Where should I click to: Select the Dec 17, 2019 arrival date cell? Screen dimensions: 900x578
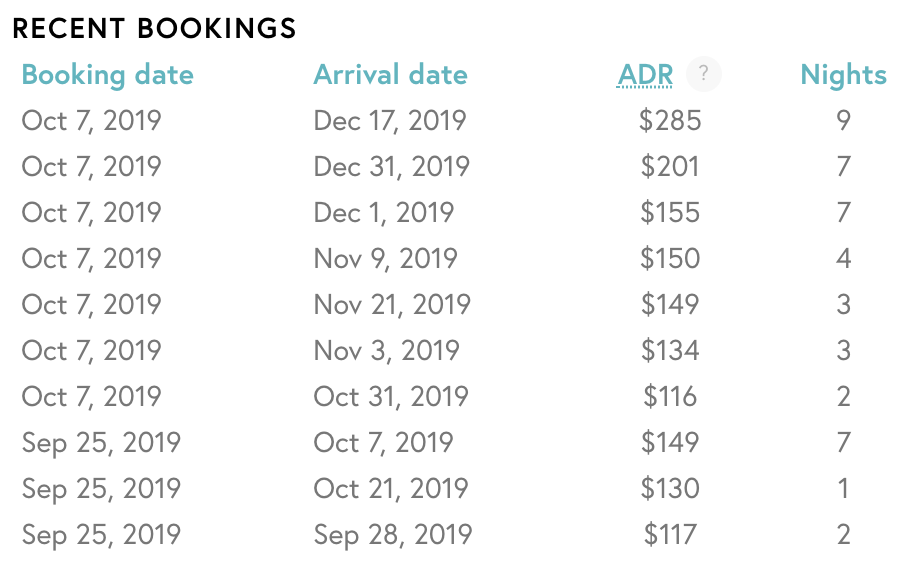[x=390, y=121]
